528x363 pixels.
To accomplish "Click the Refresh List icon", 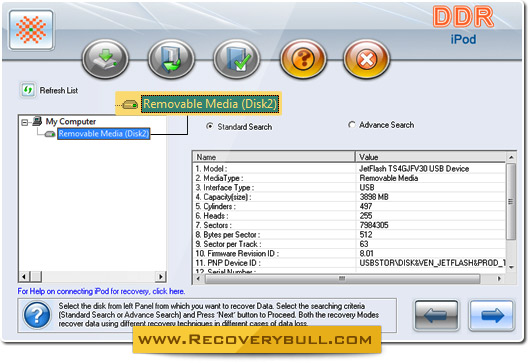I will (x=28, y=90).
